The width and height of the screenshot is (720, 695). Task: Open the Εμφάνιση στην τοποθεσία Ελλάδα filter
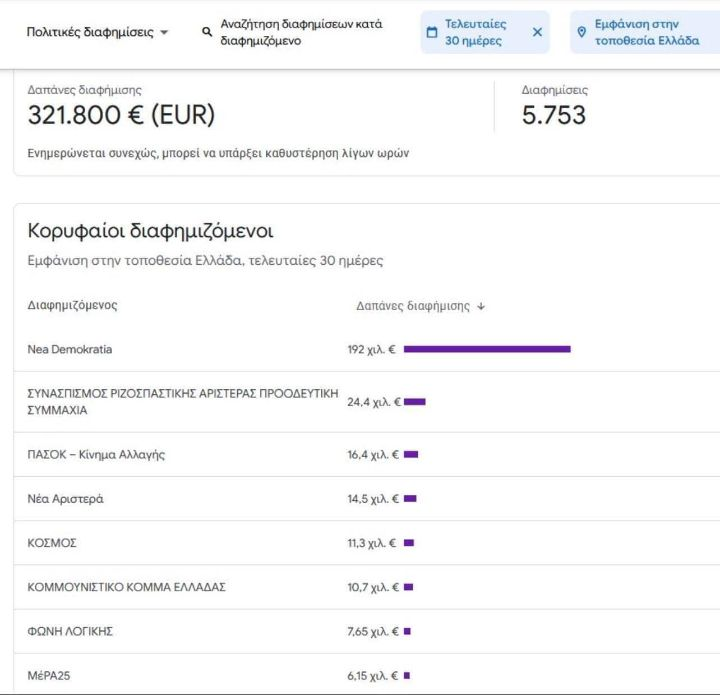pos(645,32)
